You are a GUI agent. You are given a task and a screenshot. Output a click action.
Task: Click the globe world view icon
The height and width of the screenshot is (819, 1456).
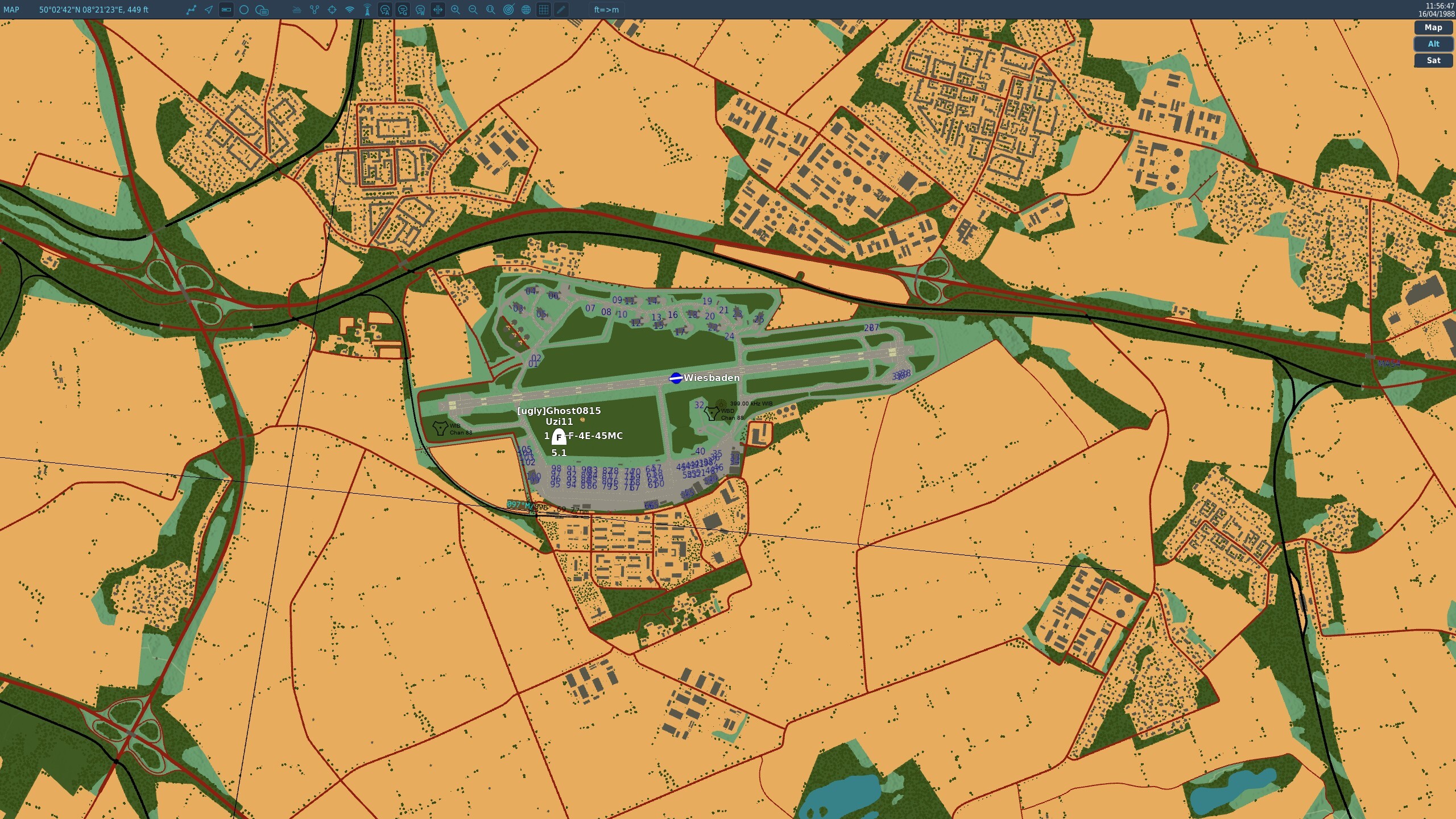coord(526,10)
